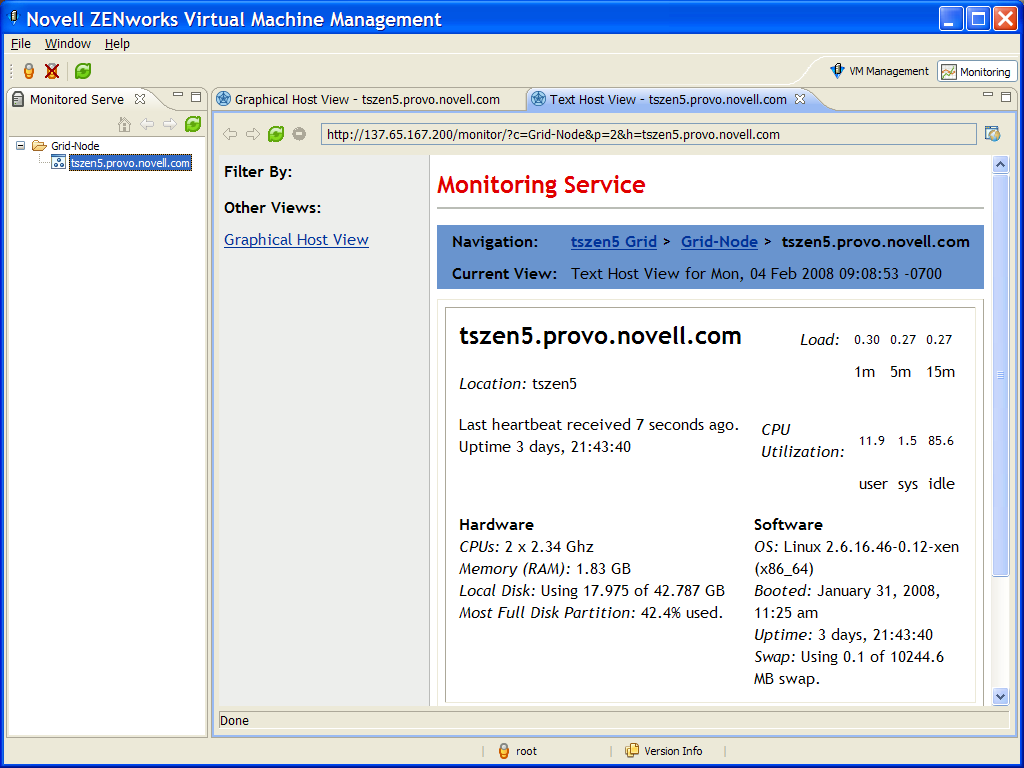This screenshot has width=1024, height=768.
Task: Click the logout icon with red X
Action: tap(52, 71)
